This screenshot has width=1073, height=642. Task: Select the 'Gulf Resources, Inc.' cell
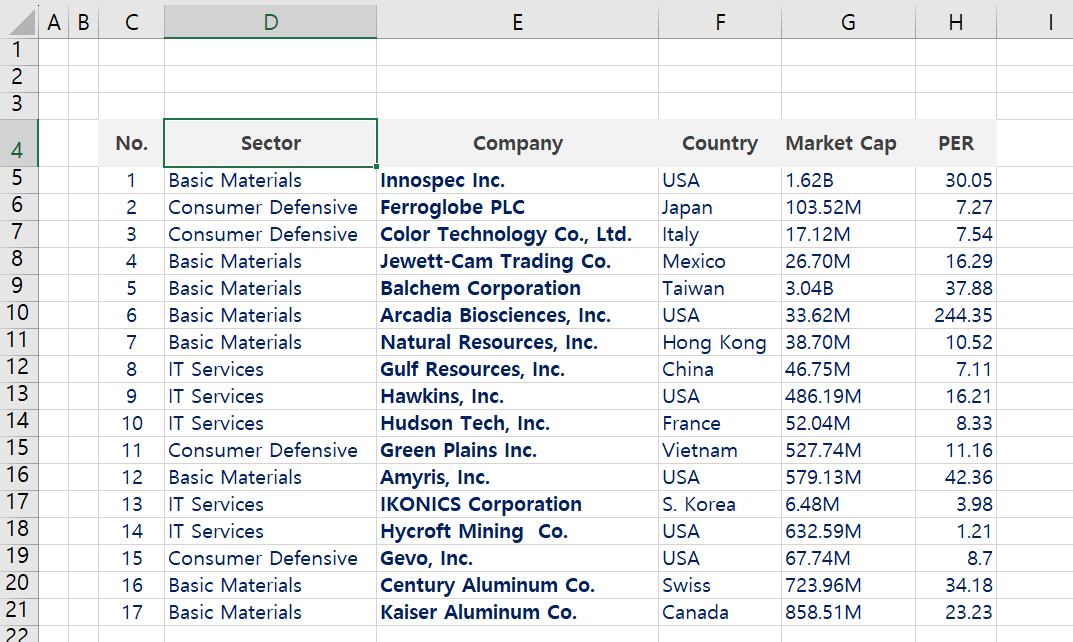click(517, 369)
